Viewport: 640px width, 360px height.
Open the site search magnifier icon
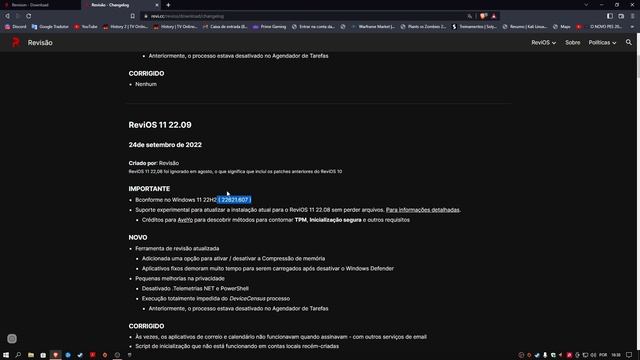629,42
